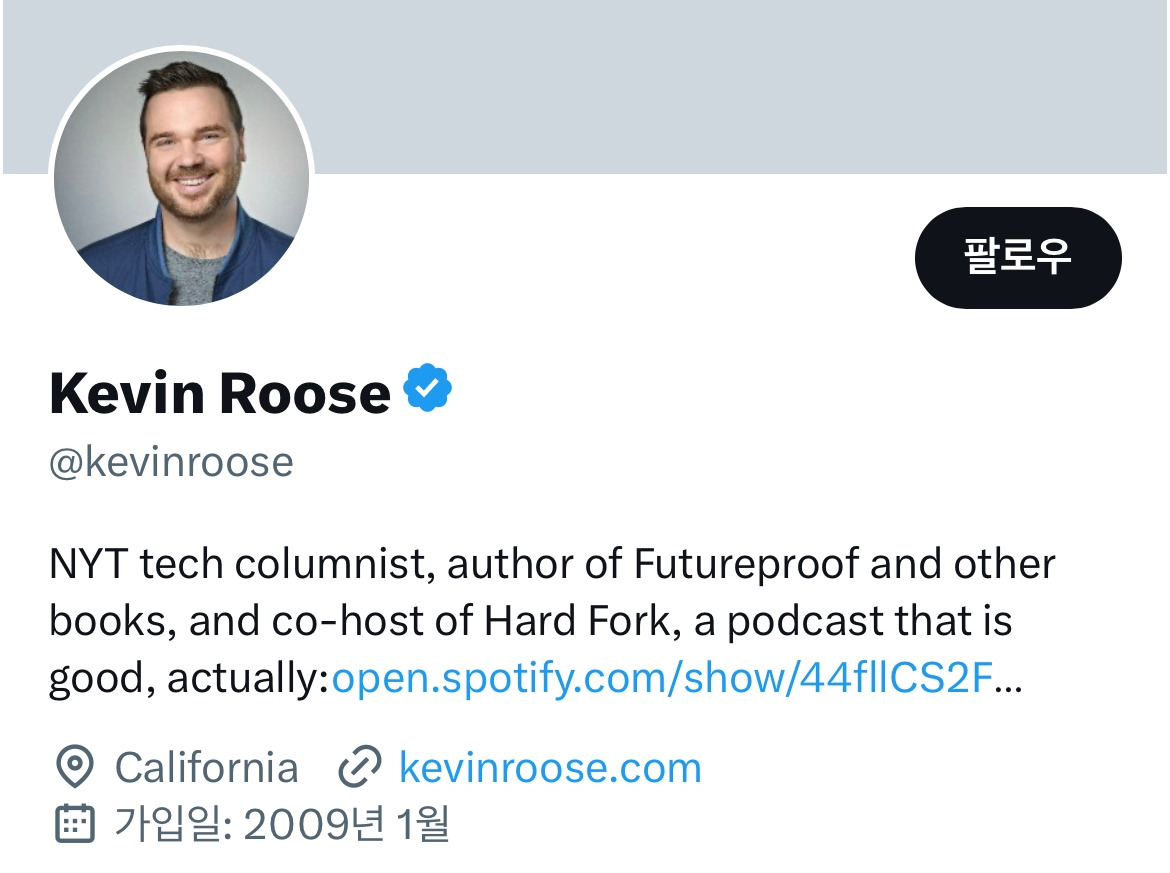Viewport: 1170px width, 873px height.
Task: Click the chain link icon
Action: (x=360, y=766)
